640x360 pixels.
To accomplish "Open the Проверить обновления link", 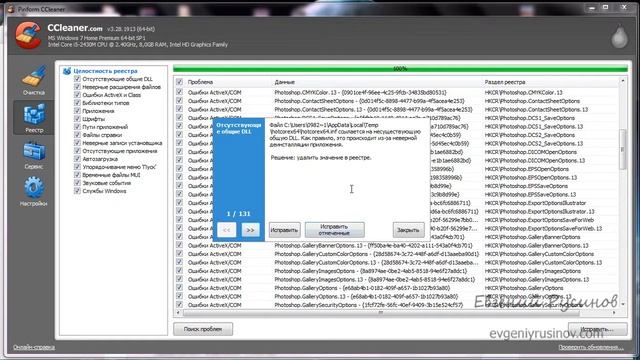I will (x=591, y=347).
